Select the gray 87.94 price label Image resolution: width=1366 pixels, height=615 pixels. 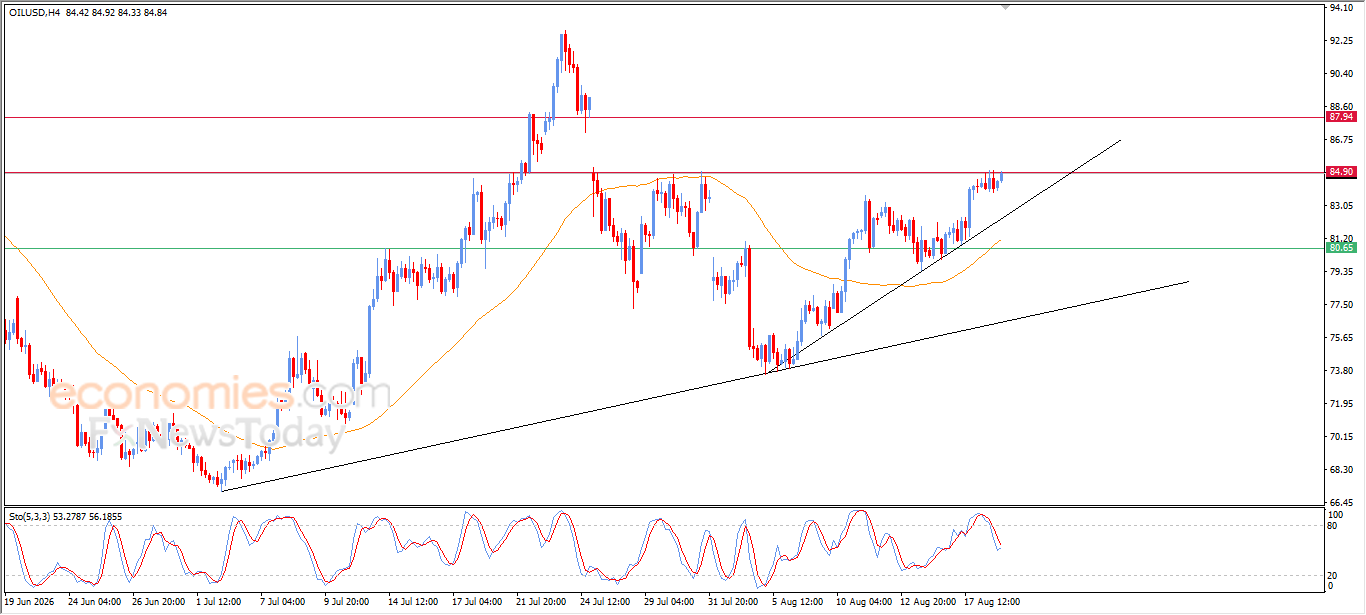[1341, 117]
